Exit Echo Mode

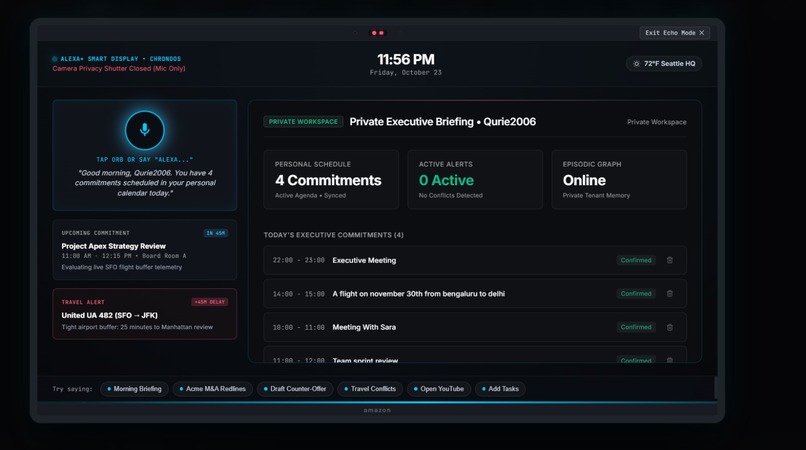pos(674,32)
